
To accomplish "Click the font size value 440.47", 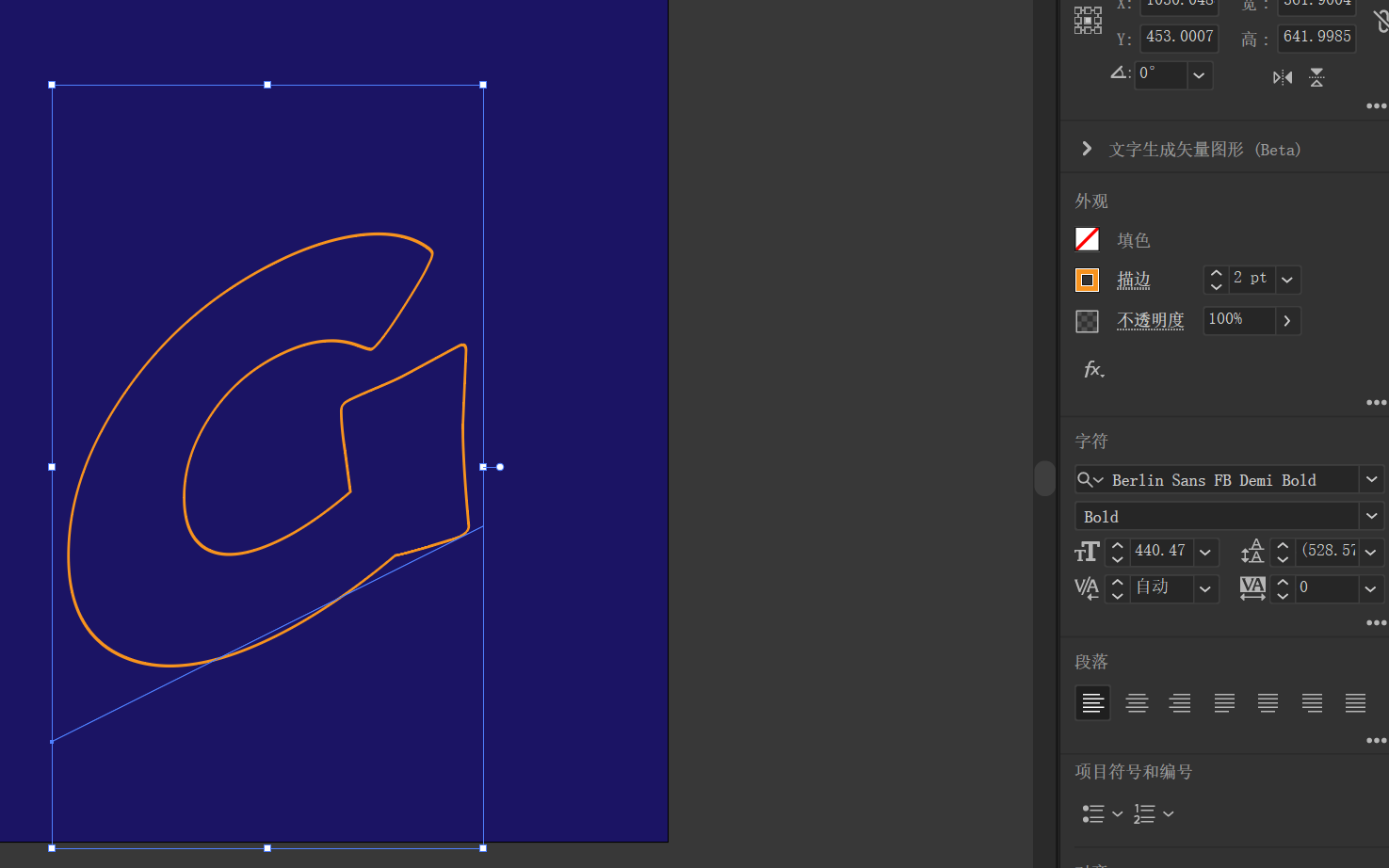I will coord(1161,552).
